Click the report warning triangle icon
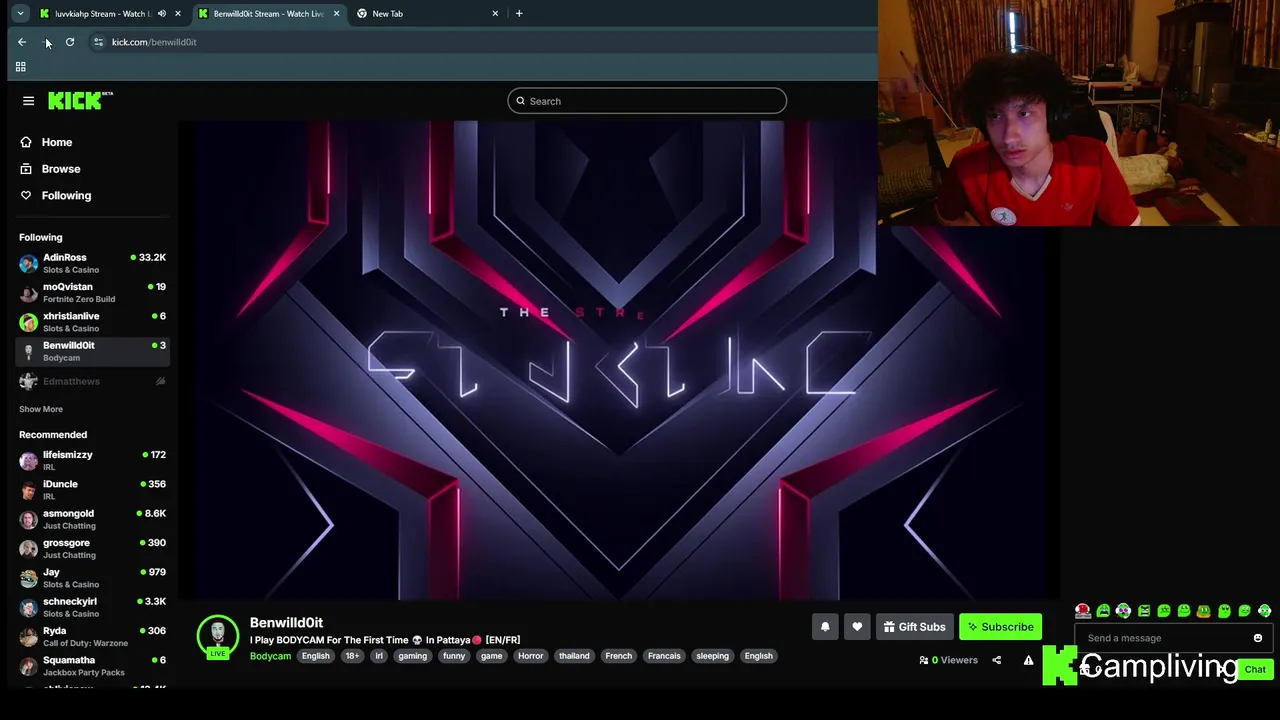 tap(1028, 660)
